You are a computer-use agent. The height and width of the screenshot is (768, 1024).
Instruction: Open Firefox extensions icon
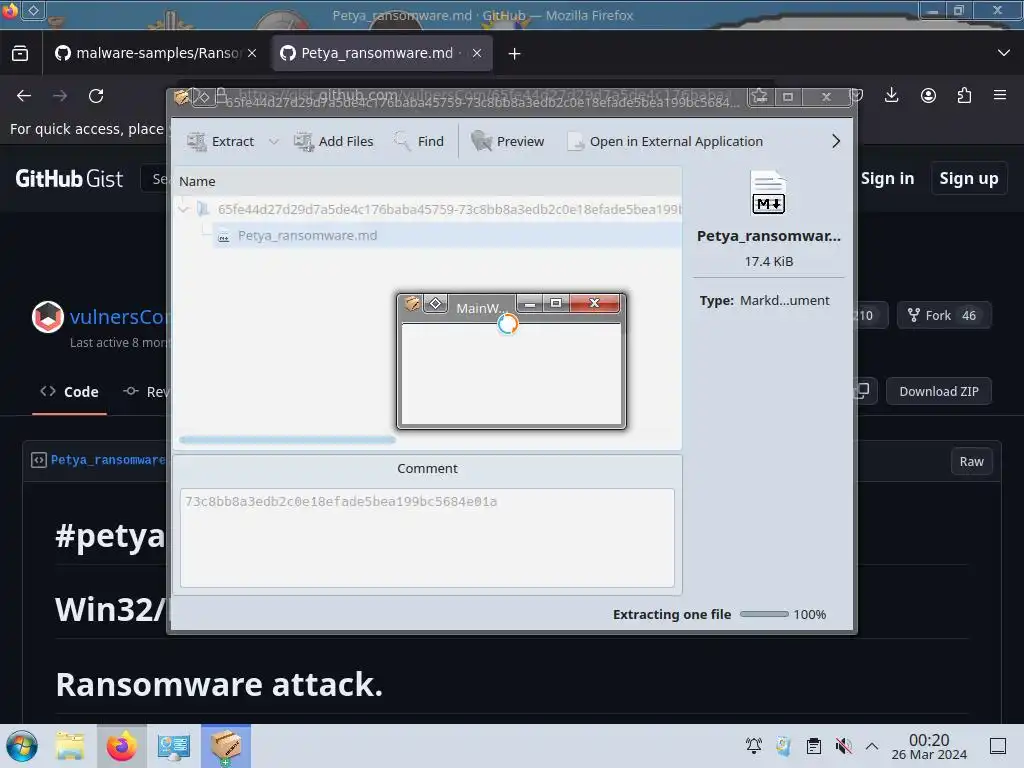point(964,96)
